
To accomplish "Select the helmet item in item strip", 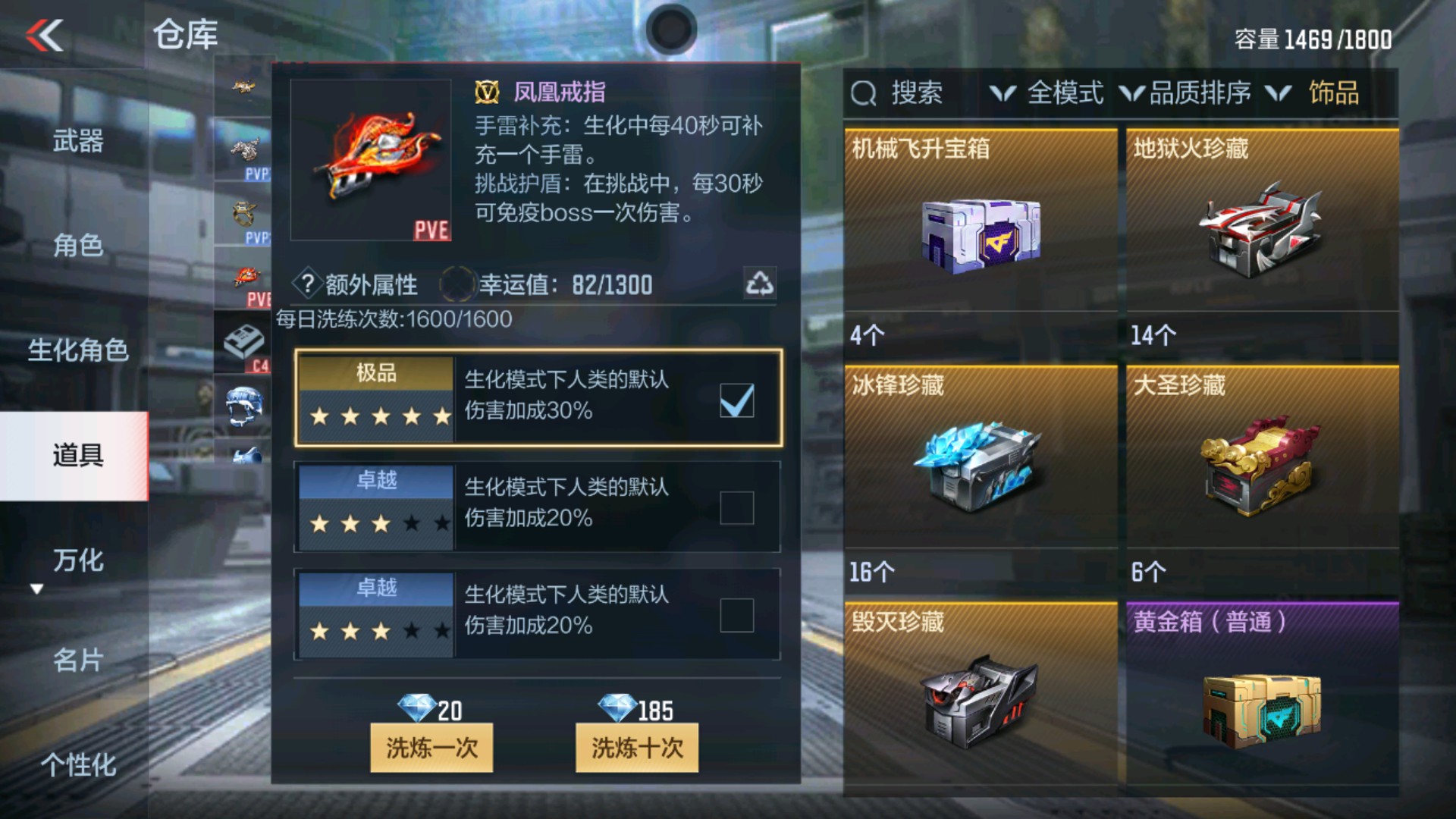I will tap(243, 406).
